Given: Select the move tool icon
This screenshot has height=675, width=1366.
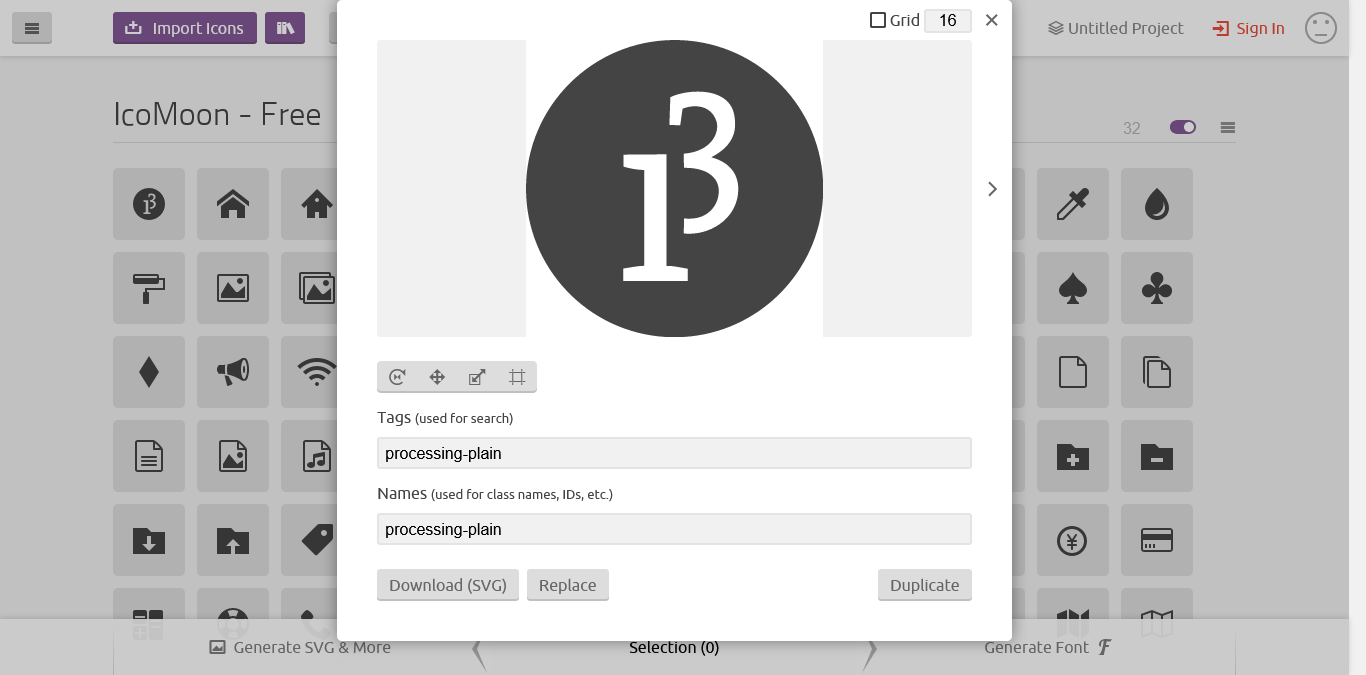Looking at the screenshot, I should (437, 377).
